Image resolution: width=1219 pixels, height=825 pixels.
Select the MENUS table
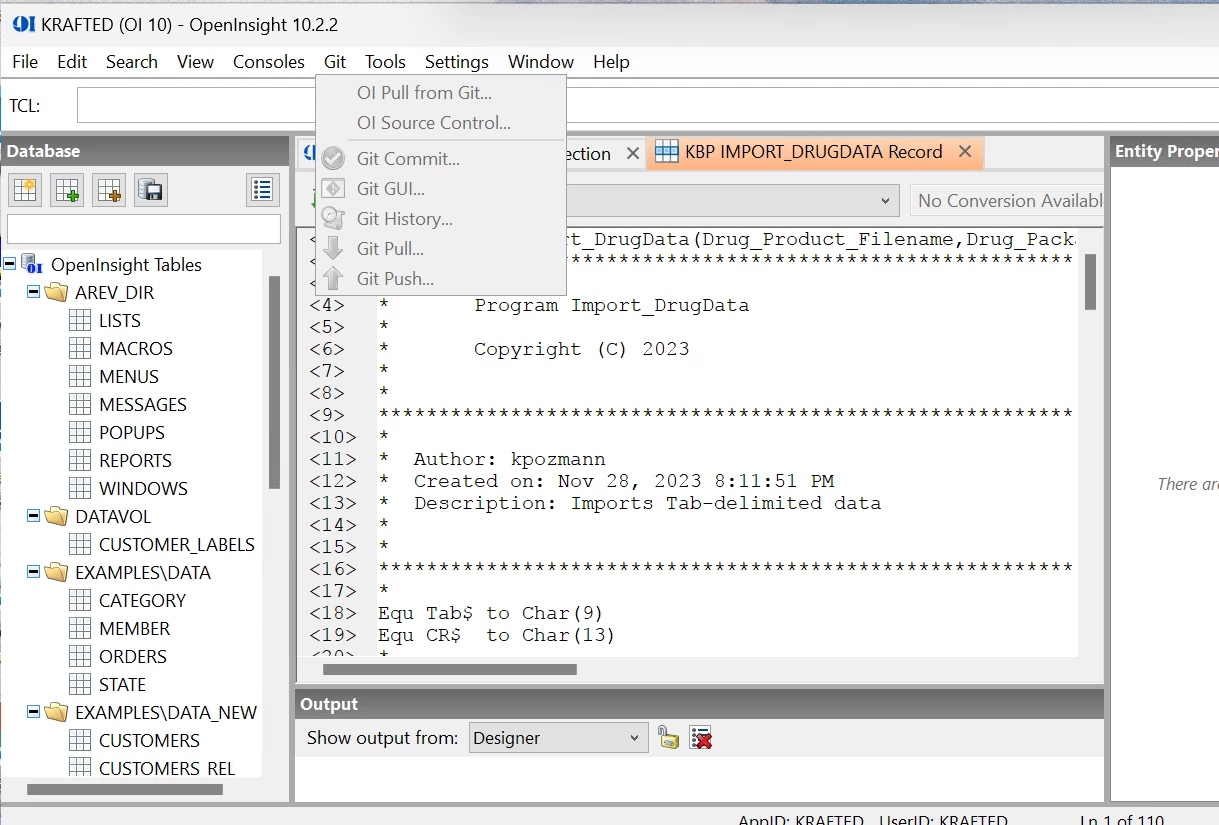(x=129, y=377)
